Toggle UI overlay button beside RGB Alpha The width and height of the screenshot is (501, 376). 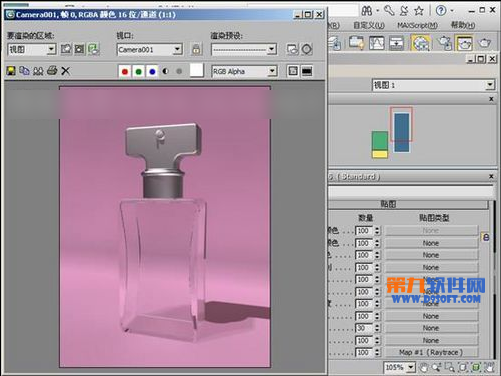click(x=293, y=71)
